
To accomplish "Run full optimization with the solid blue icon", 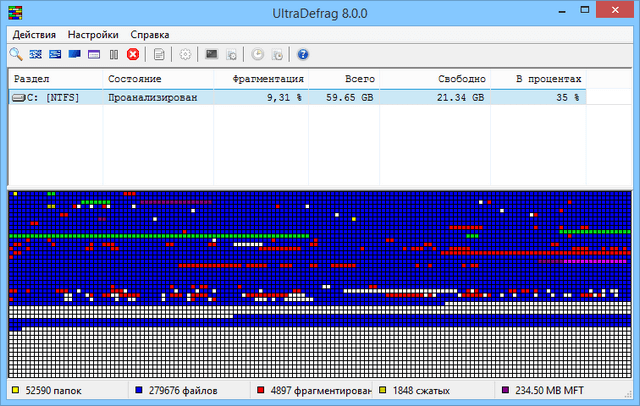I will [74, 54].
